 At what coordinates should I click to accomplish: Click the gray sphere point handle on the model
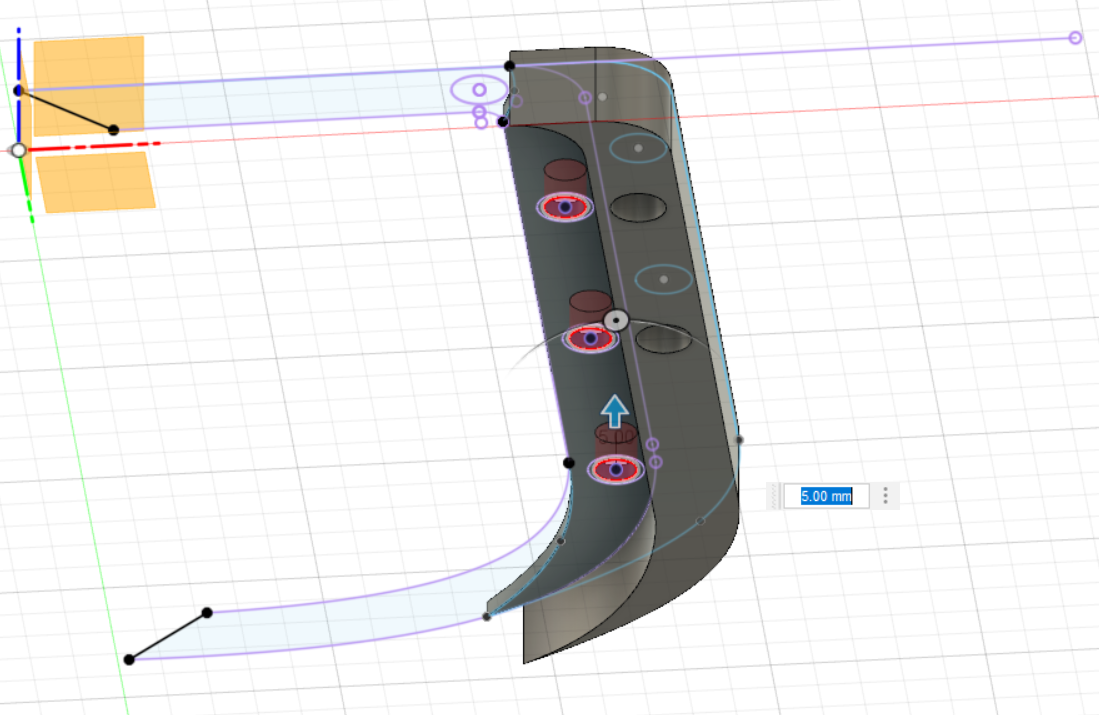(616, 322)
